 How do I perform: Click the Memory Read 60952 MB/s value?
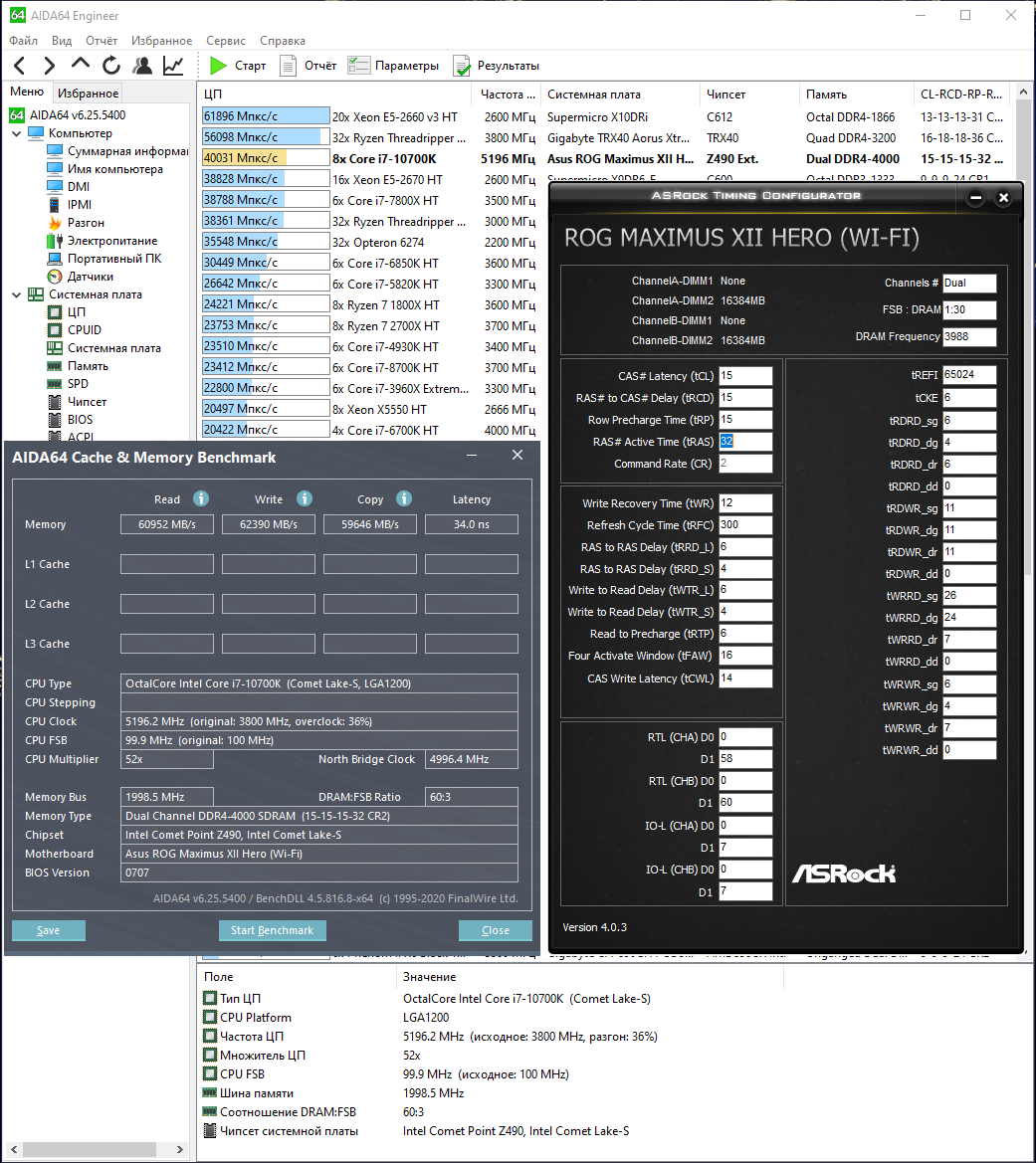(x=167, y=524)
